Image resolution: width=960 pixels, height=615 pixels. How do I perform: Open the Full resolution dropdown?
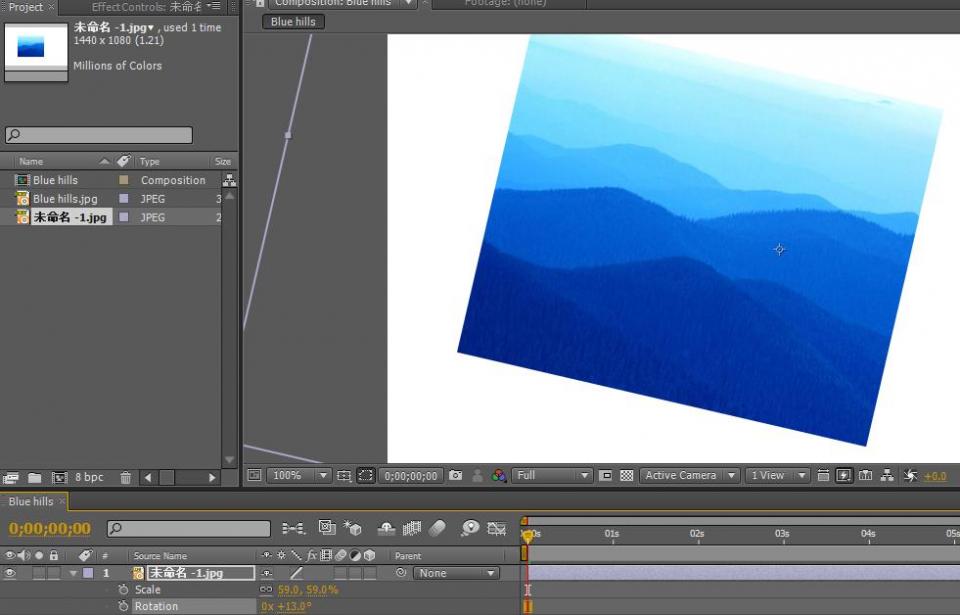(553, 476)
